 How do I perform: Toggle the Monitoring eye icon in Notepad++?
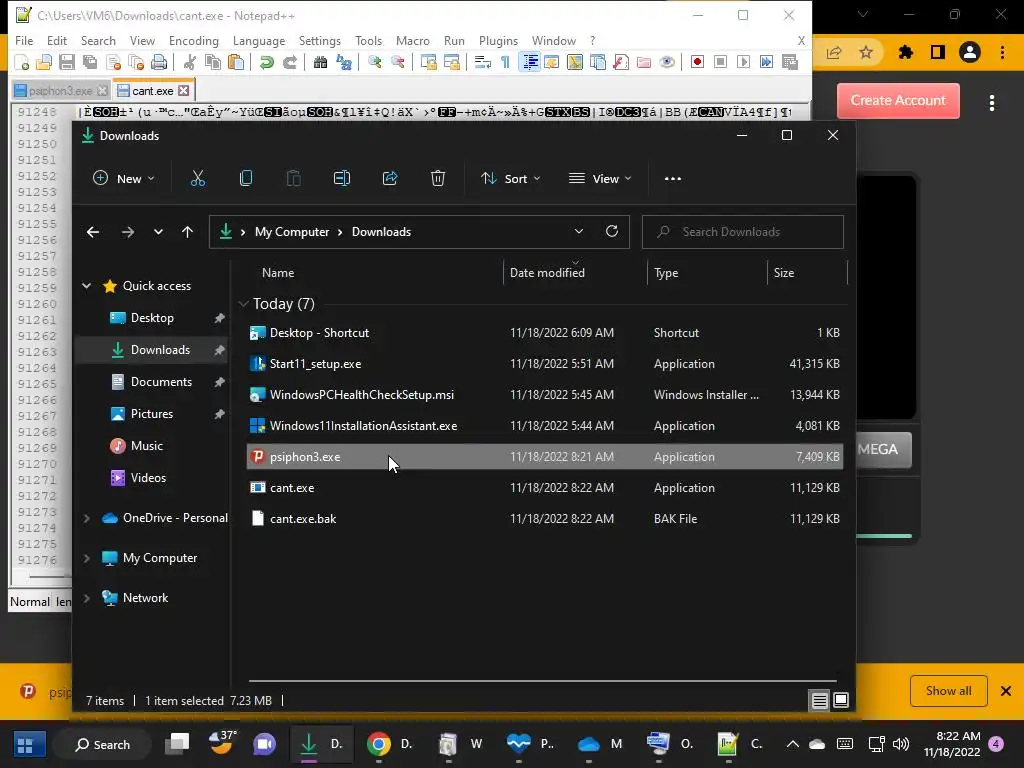pyautogui.click(x=667, y=62)
